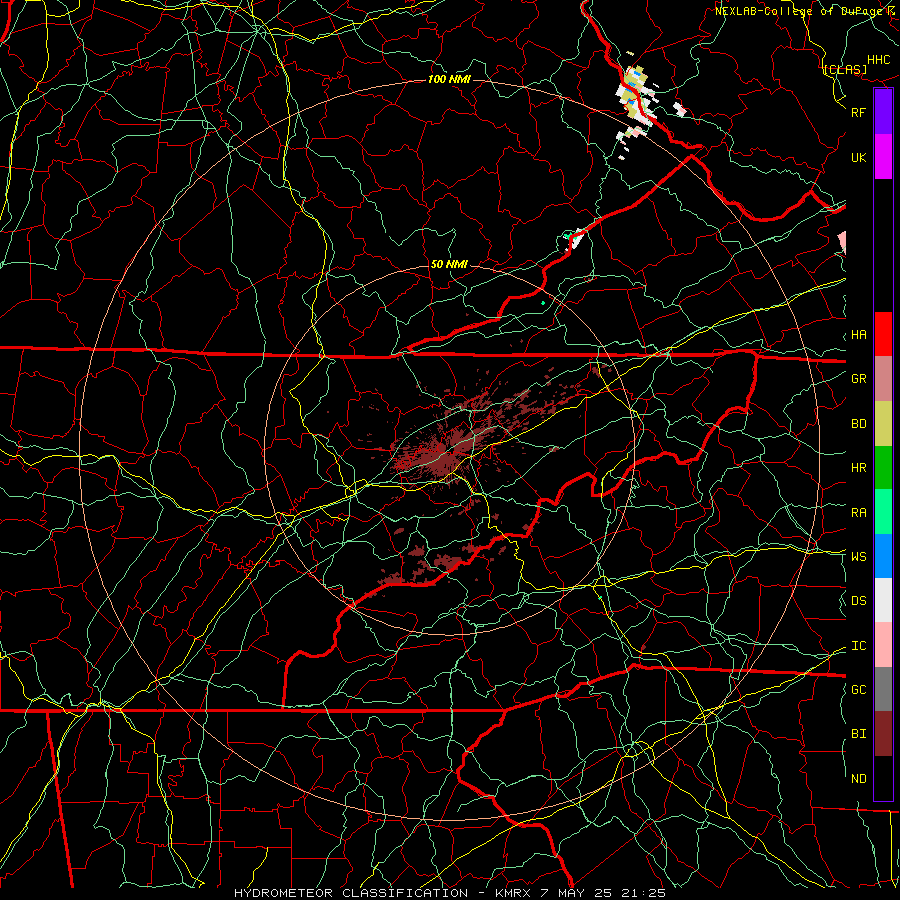This screenshot has height=900, width=900.
Task: Click the HHC product code label
Action: (x=878, y=60)
